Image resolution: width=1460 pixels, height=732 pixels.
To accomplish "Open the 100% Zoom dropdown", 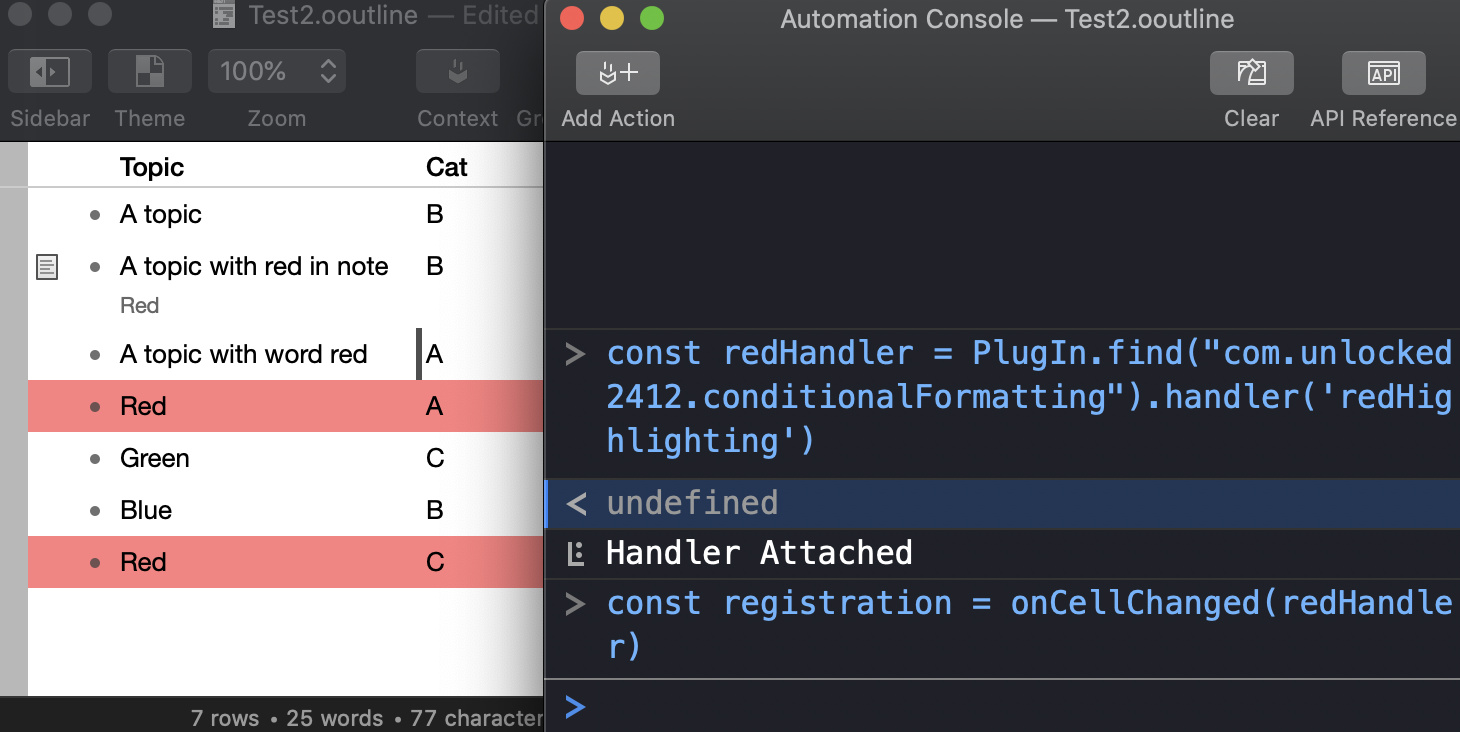I will [x=277, y=72].
